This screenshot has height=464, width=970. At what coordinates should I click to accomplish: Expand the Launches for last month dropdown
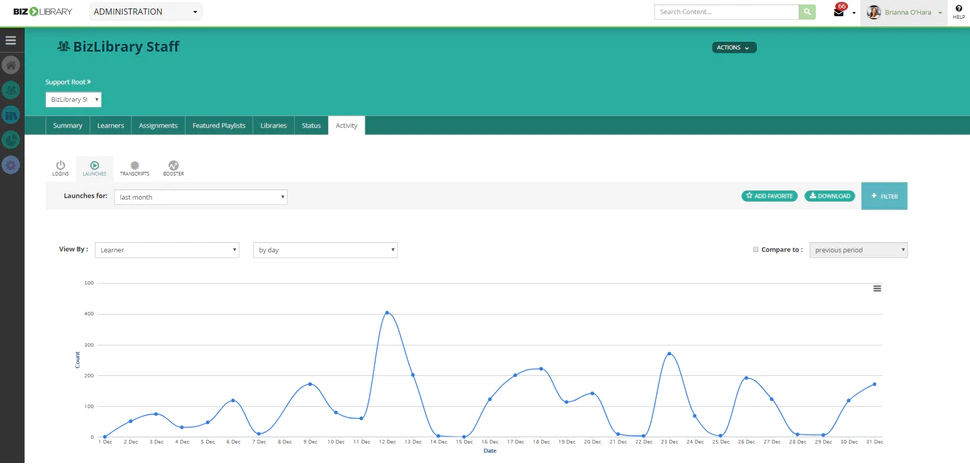pos(200,197)
